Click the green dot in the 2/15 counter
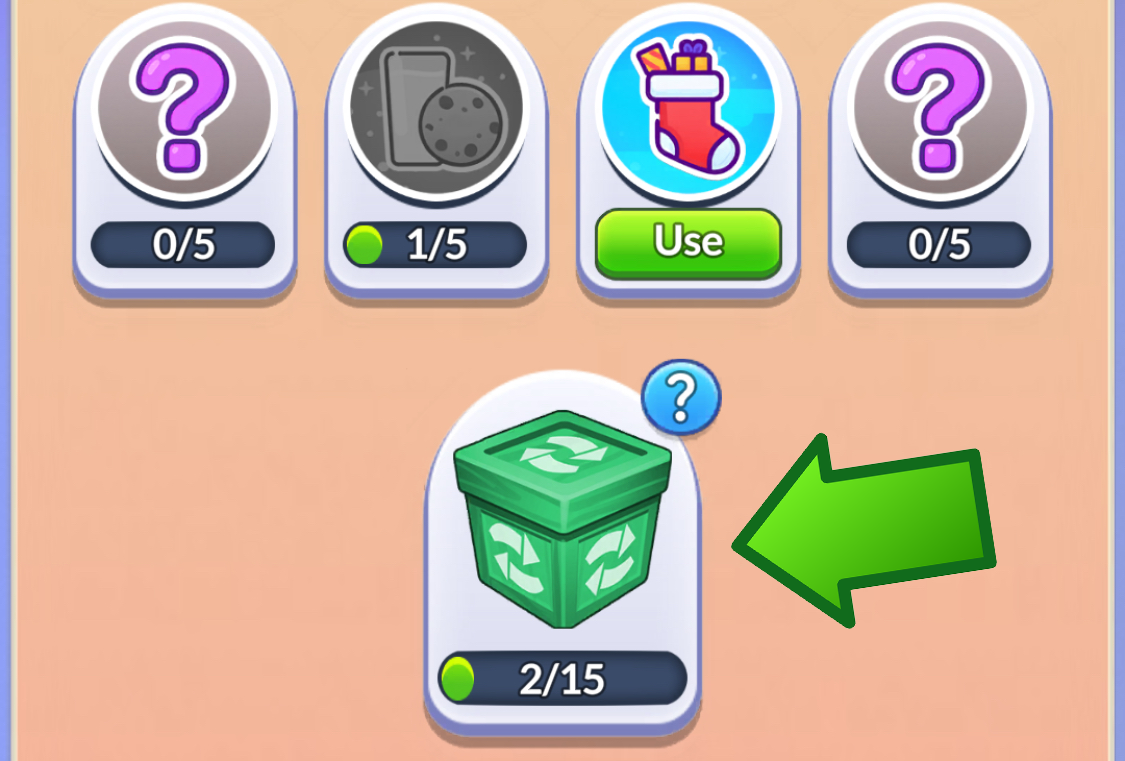Image resolution: width=1125 pixels, height=761 pixels. coord(458,679)
